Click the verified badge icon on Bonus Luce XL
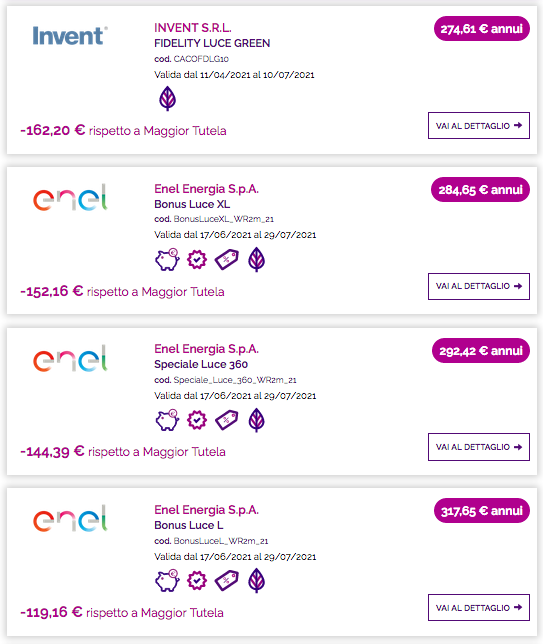 pyautogui.click(x=197, y=260)
